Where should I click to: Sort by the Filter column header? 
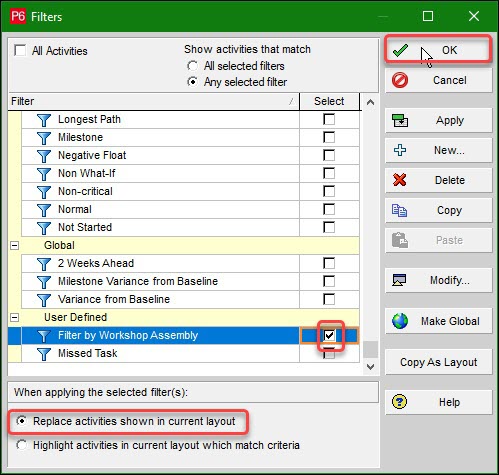[153, 101]
